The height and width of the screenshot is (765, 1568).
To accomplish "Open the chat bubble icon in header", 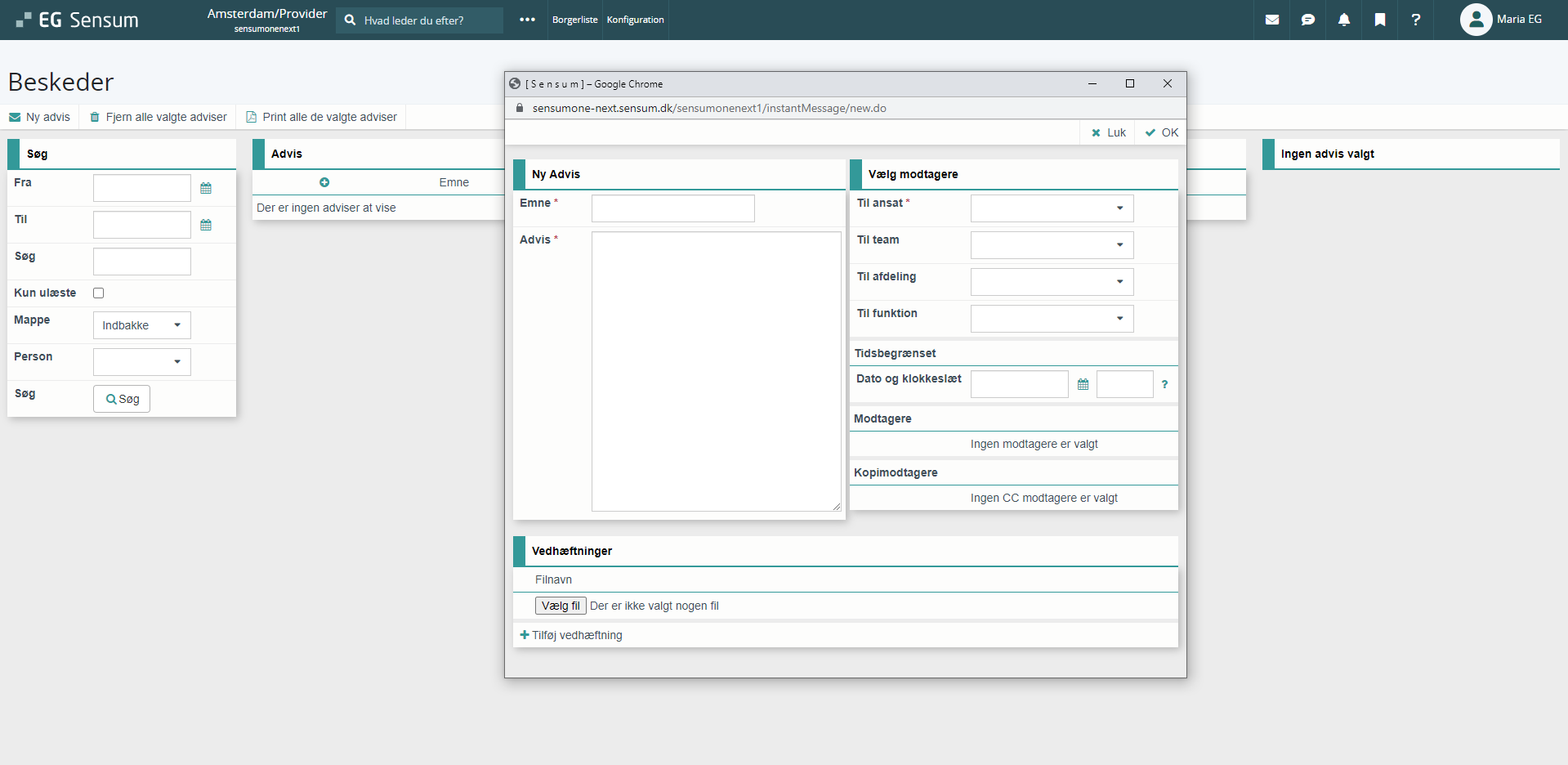I will click(x=1307, y=20).
